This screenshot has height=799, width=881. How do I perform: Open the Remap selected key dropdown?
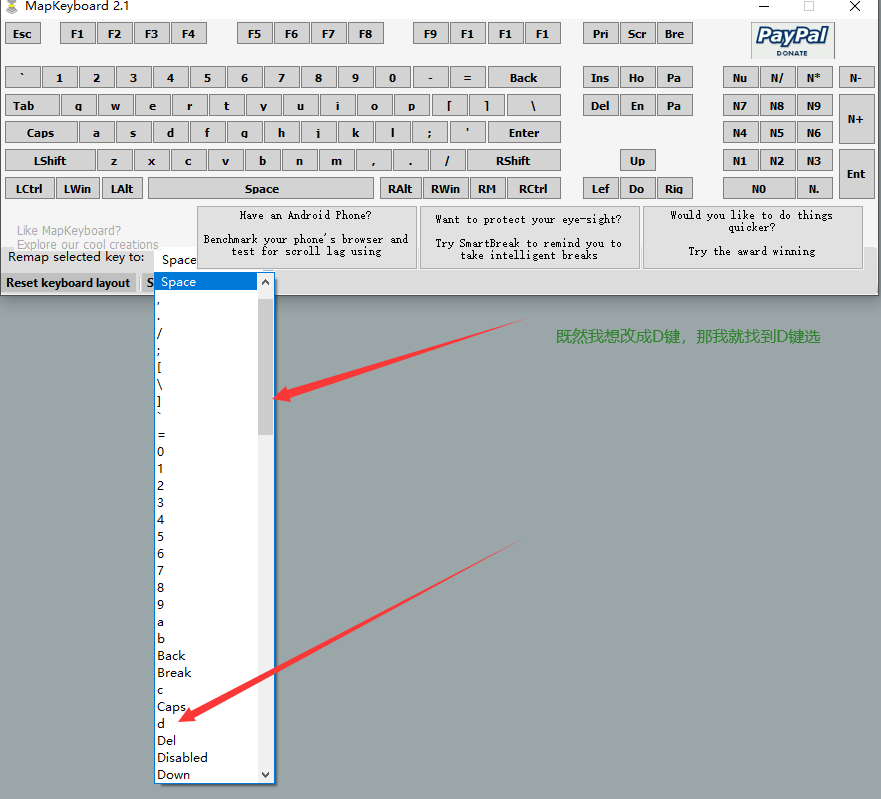[x=178, y=259]
